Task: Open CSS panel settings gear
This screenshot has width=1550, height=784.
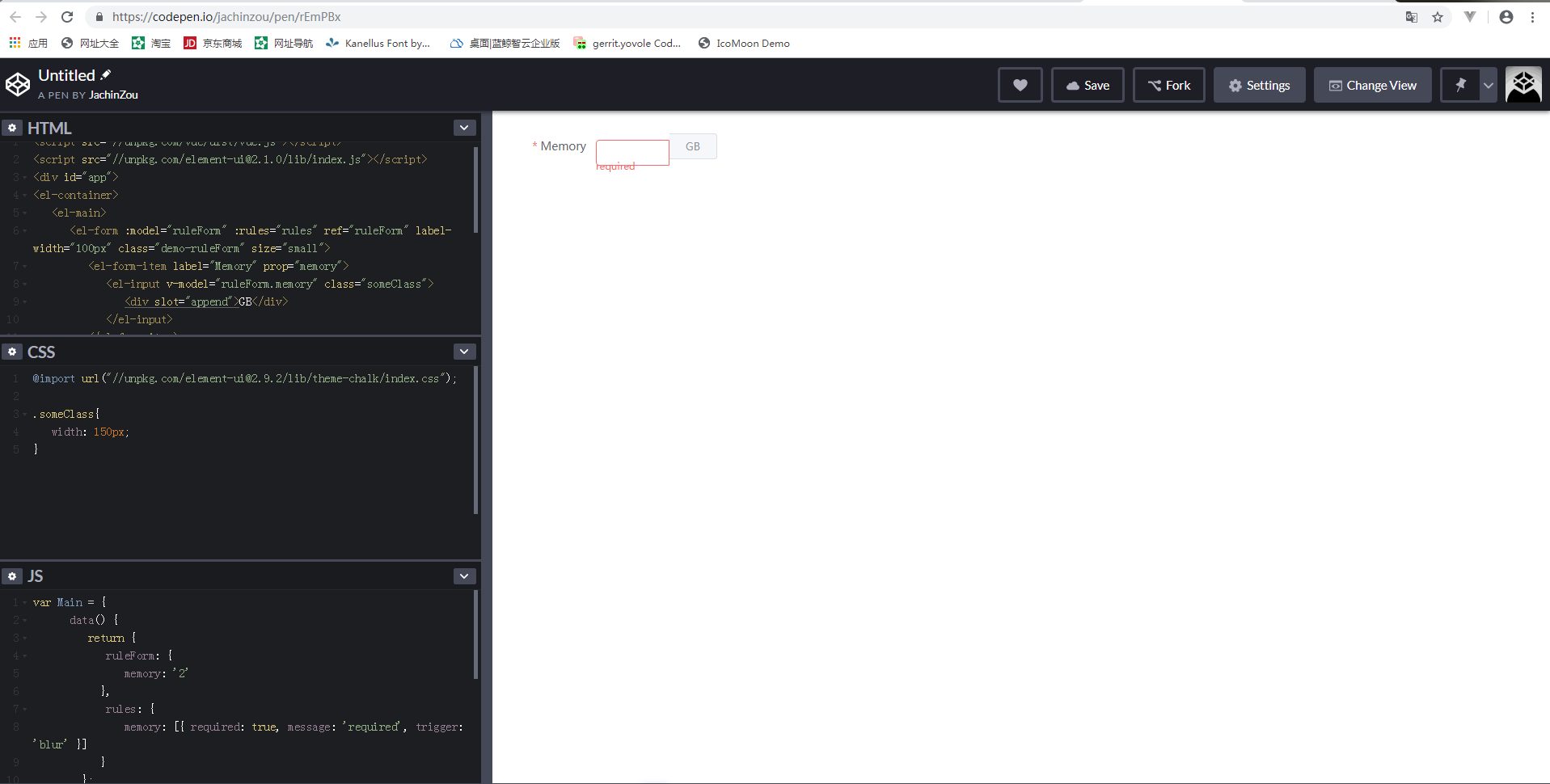Action: click(12, 352)
